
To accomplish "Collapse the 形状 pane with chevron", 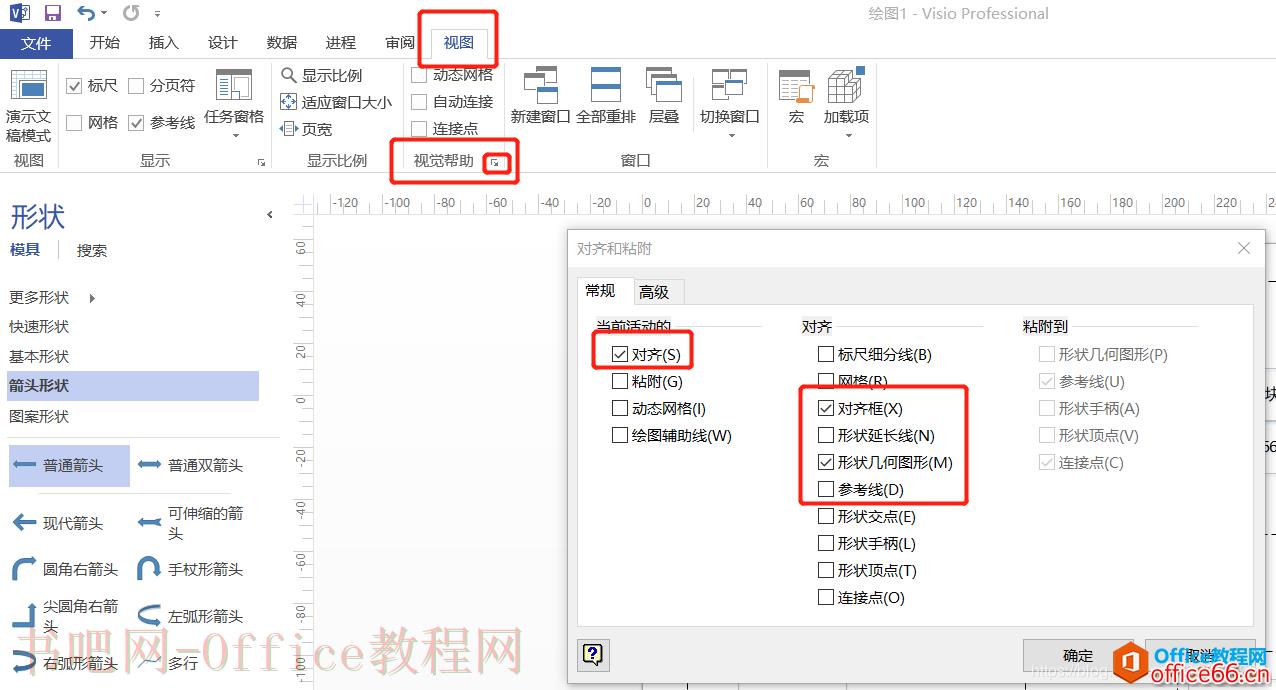I will coord(269,215).
